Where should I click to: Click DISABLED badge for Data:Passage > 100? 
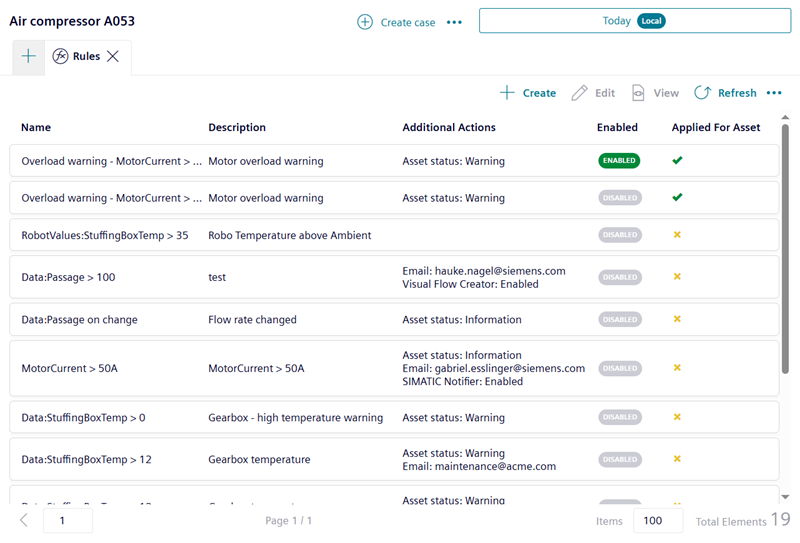[620, 277]
